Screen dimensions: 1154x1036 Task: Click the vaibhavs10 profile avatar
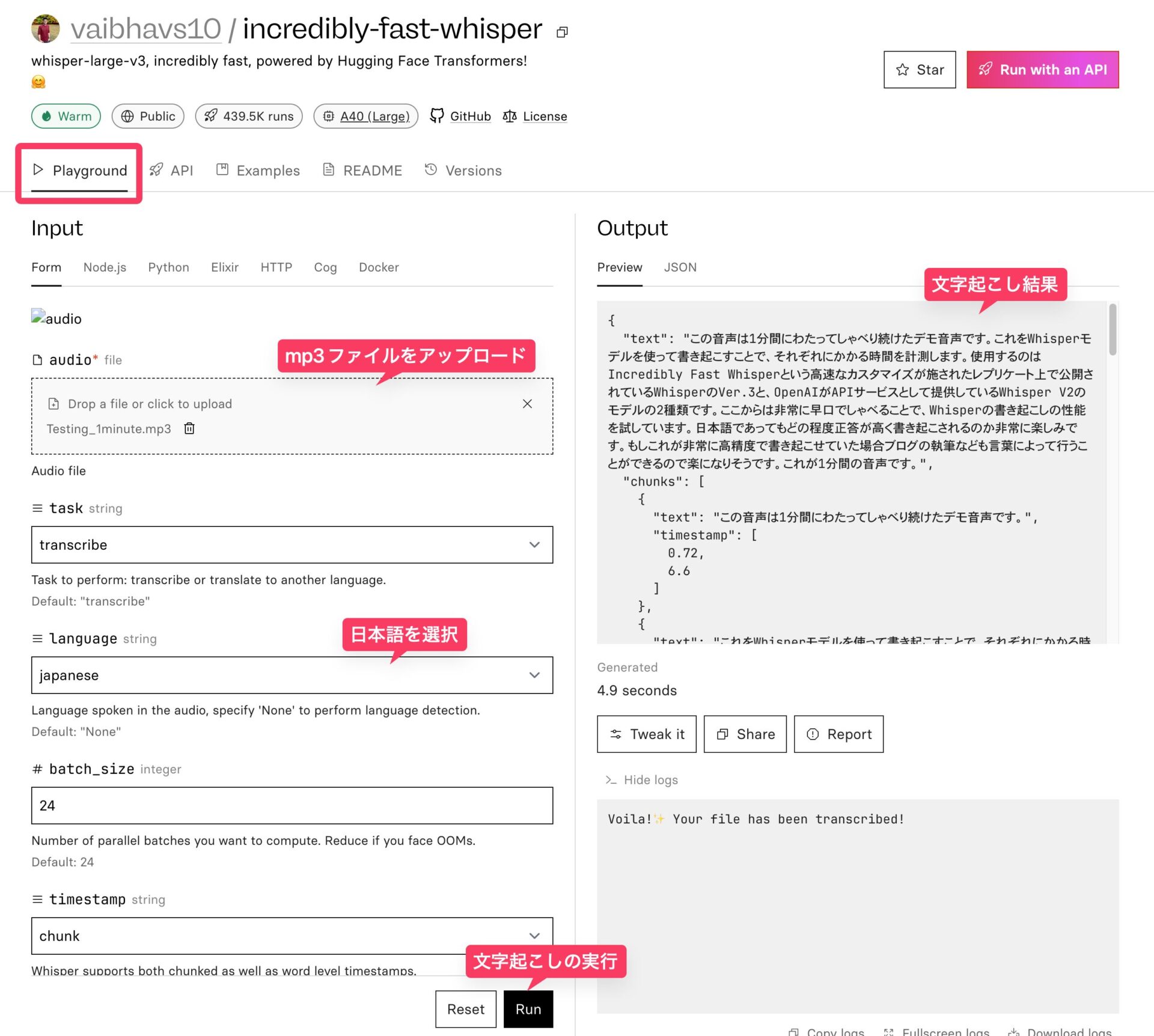pyautogui.click(x=46, y=29)
